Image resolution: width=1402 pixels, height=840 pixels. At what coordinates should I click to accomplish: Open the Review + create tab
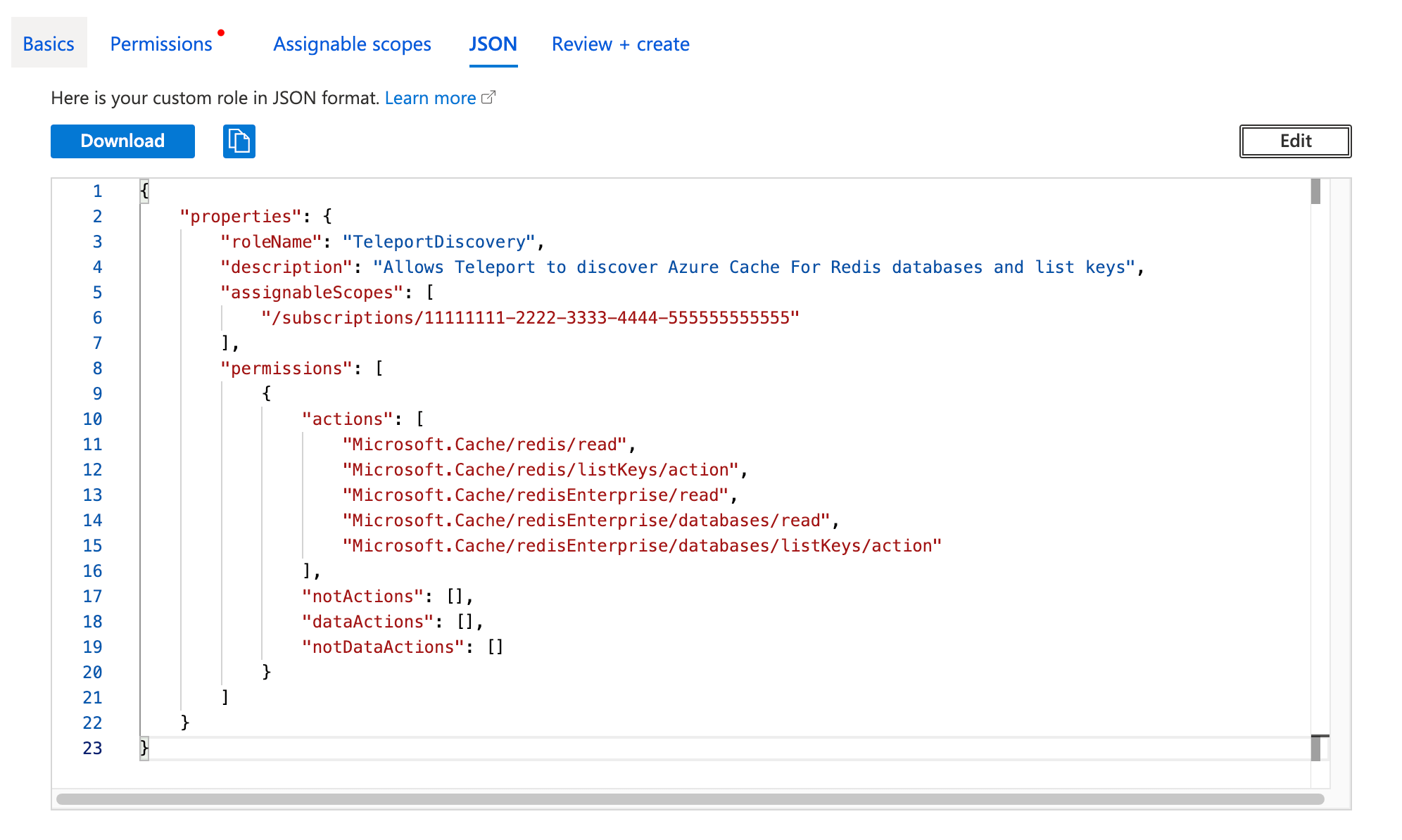[x=620, y=44]
